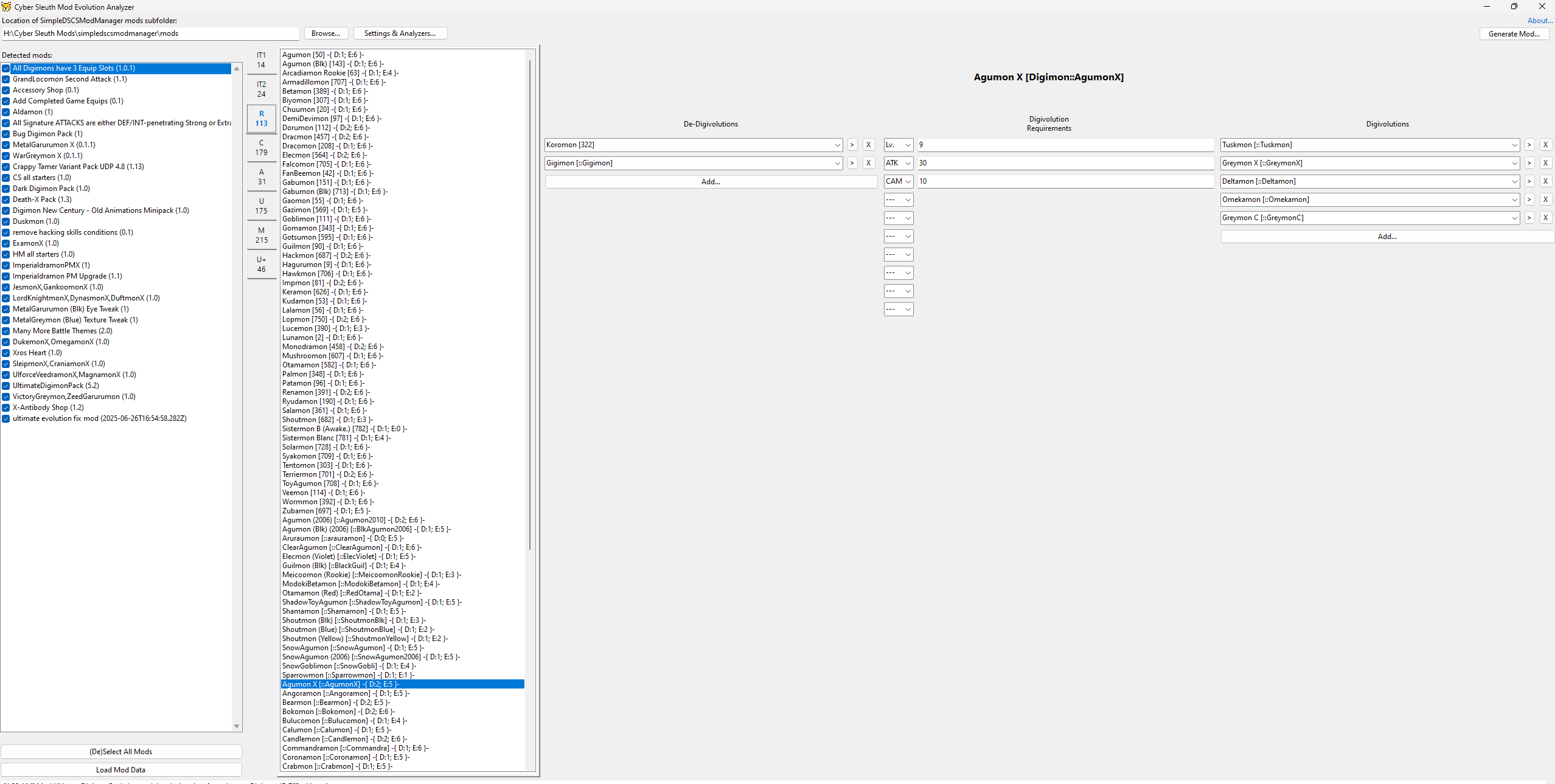
Task: Delete Greymon C digivolution with its X button
Action: 1545,218
